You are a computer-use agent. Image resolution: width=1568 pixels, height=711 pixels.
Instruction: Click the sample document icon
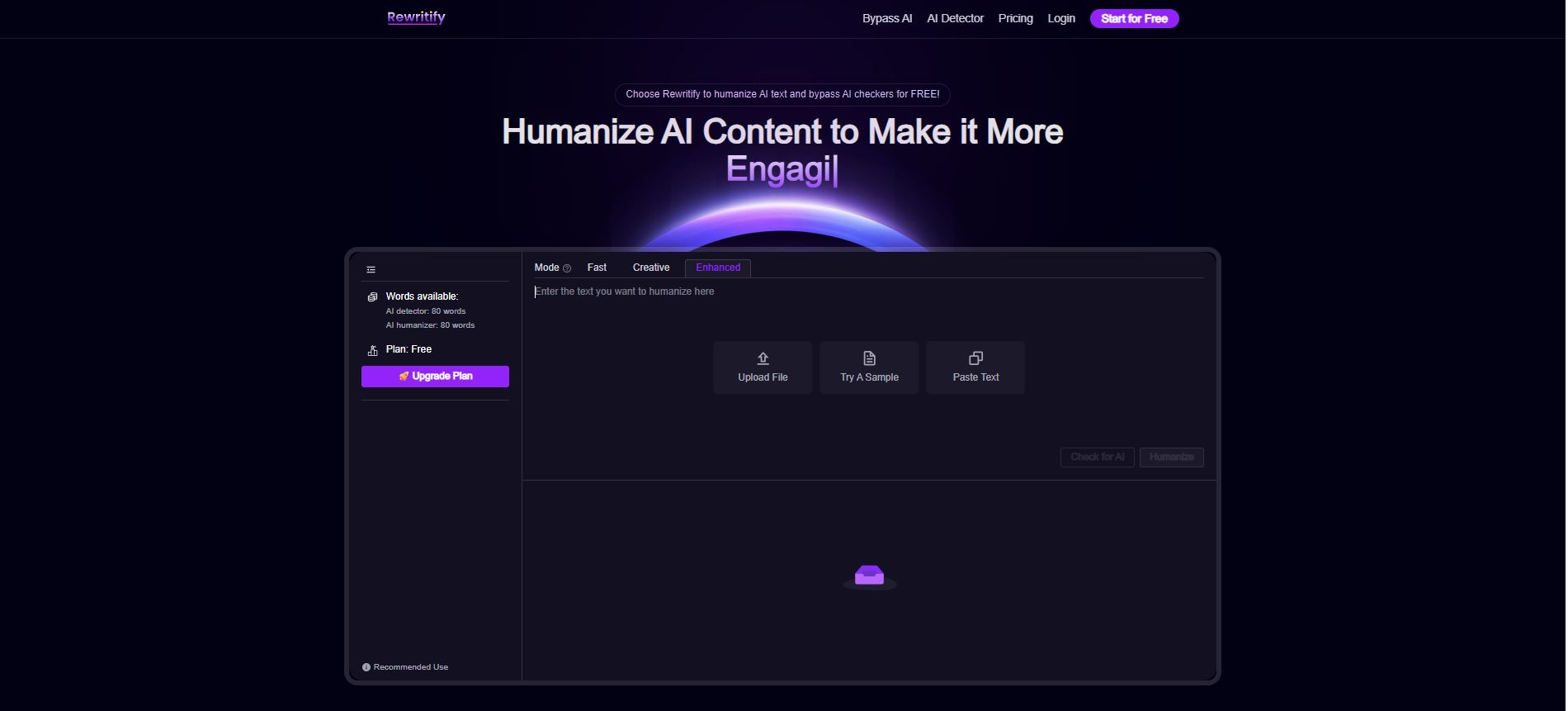(869, 358)
